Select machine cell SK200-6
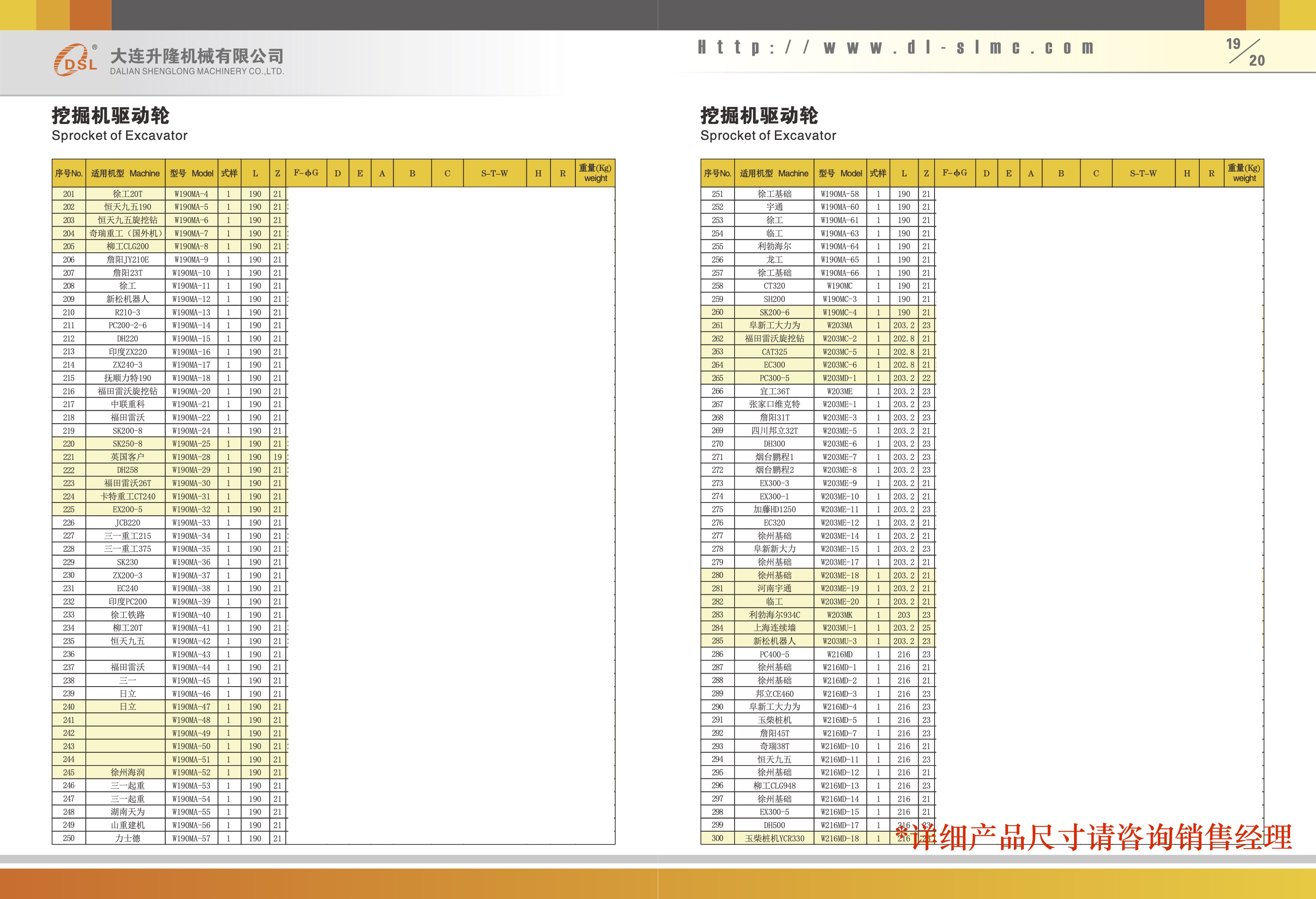Image resolution: width=1316 pixels, height=899 pixels. coord(774,312)
